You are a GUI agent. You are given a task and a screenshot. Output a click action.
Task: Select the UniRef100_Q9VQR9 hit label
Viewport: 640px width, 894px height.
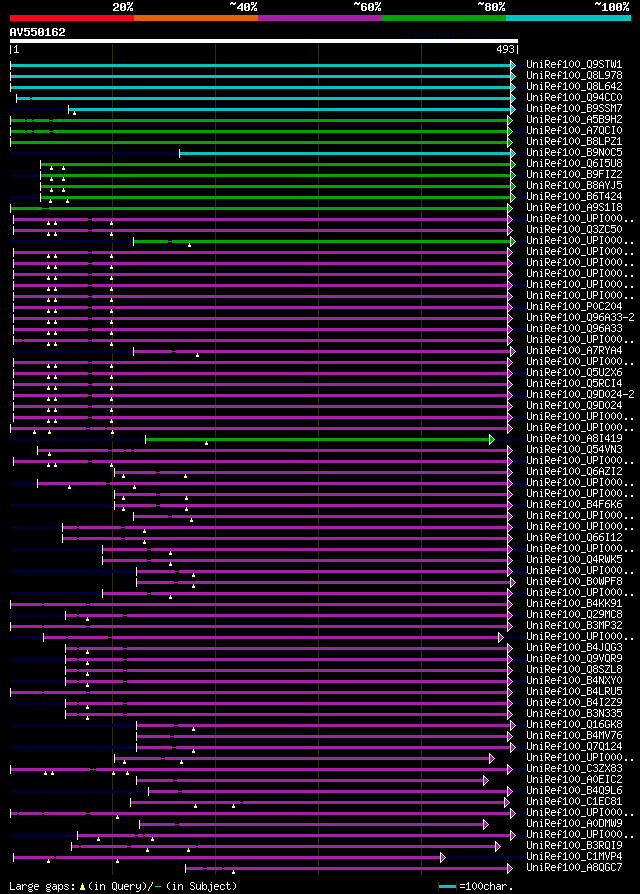click(x=574, y=659)
